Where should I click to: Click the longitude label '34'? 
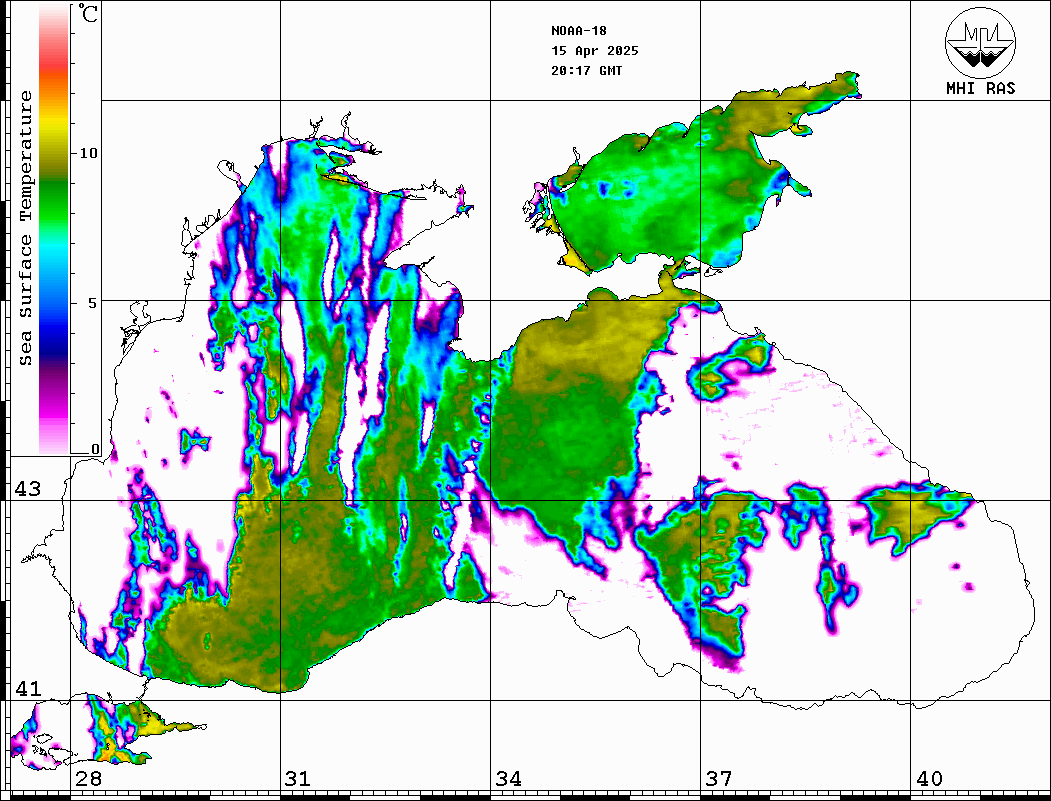coord(508,779)
